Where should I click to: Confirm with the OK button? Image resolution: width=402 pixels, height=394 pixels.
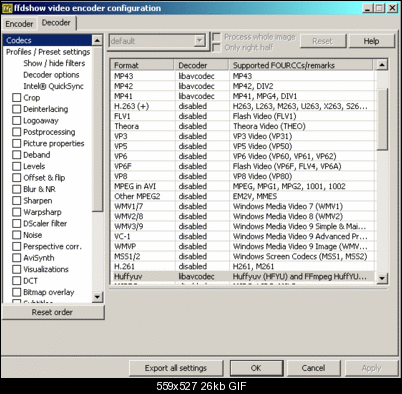pyautogui.click(x=256, y=368)
